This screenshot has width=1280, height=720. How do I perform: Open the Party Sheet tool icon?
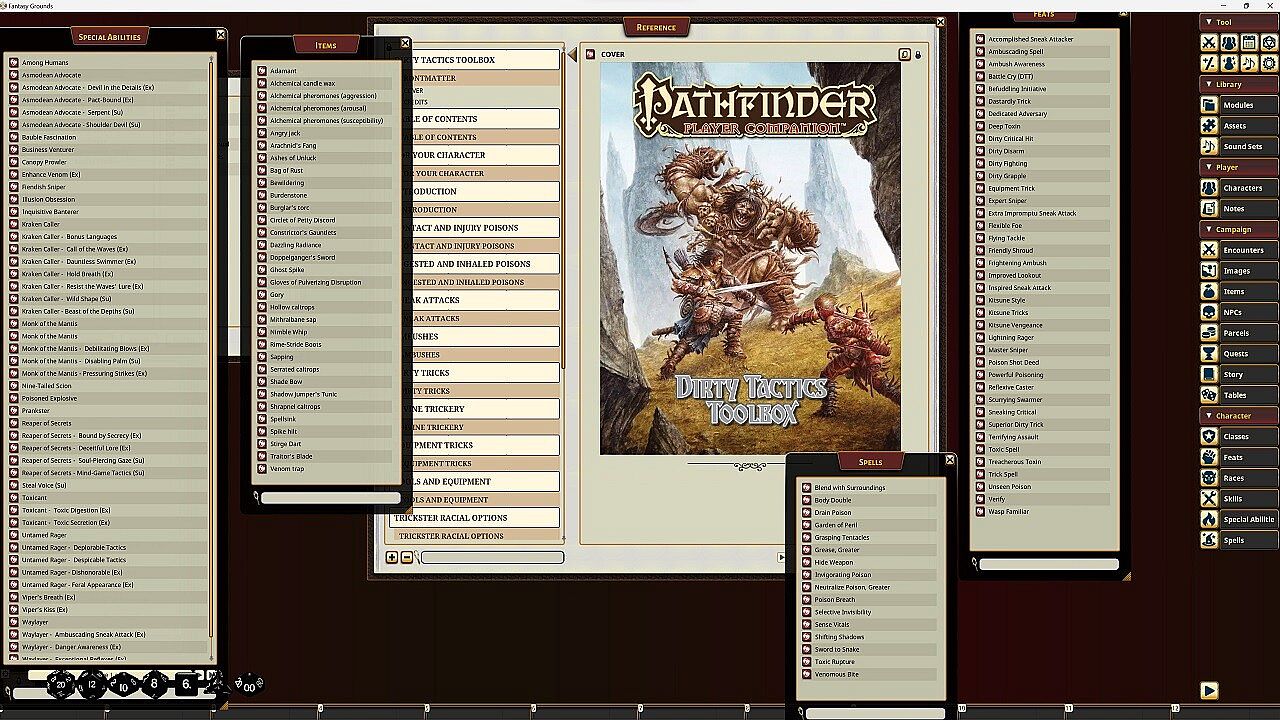click(1229, 42)
